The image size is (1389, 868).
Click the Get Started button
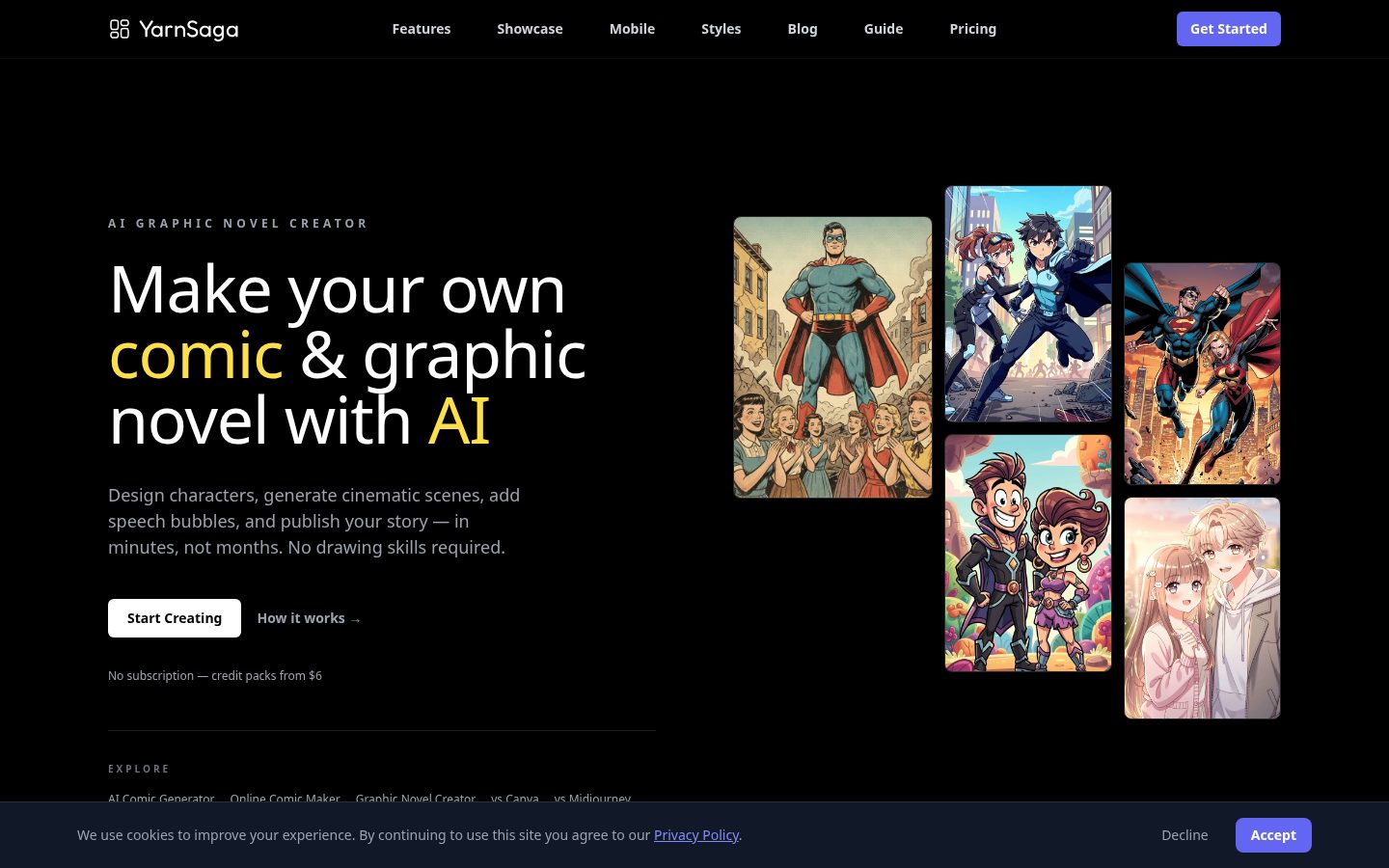click(x=1228, y=29)
